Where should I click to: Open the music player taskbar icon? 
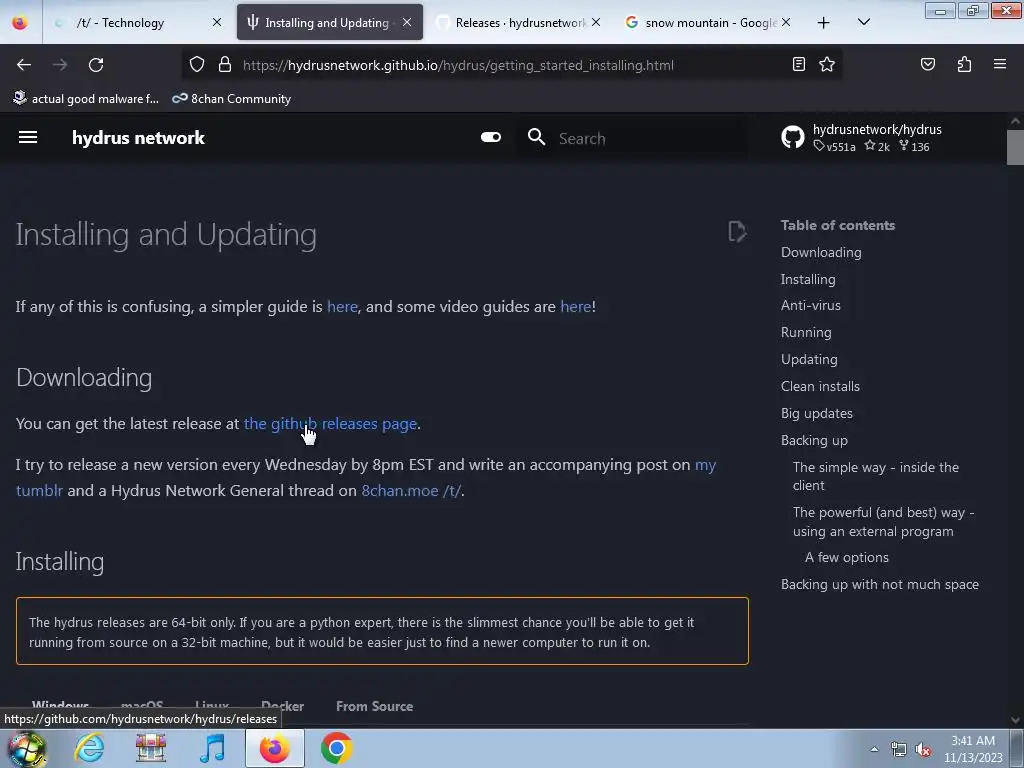tap(212, 748)
